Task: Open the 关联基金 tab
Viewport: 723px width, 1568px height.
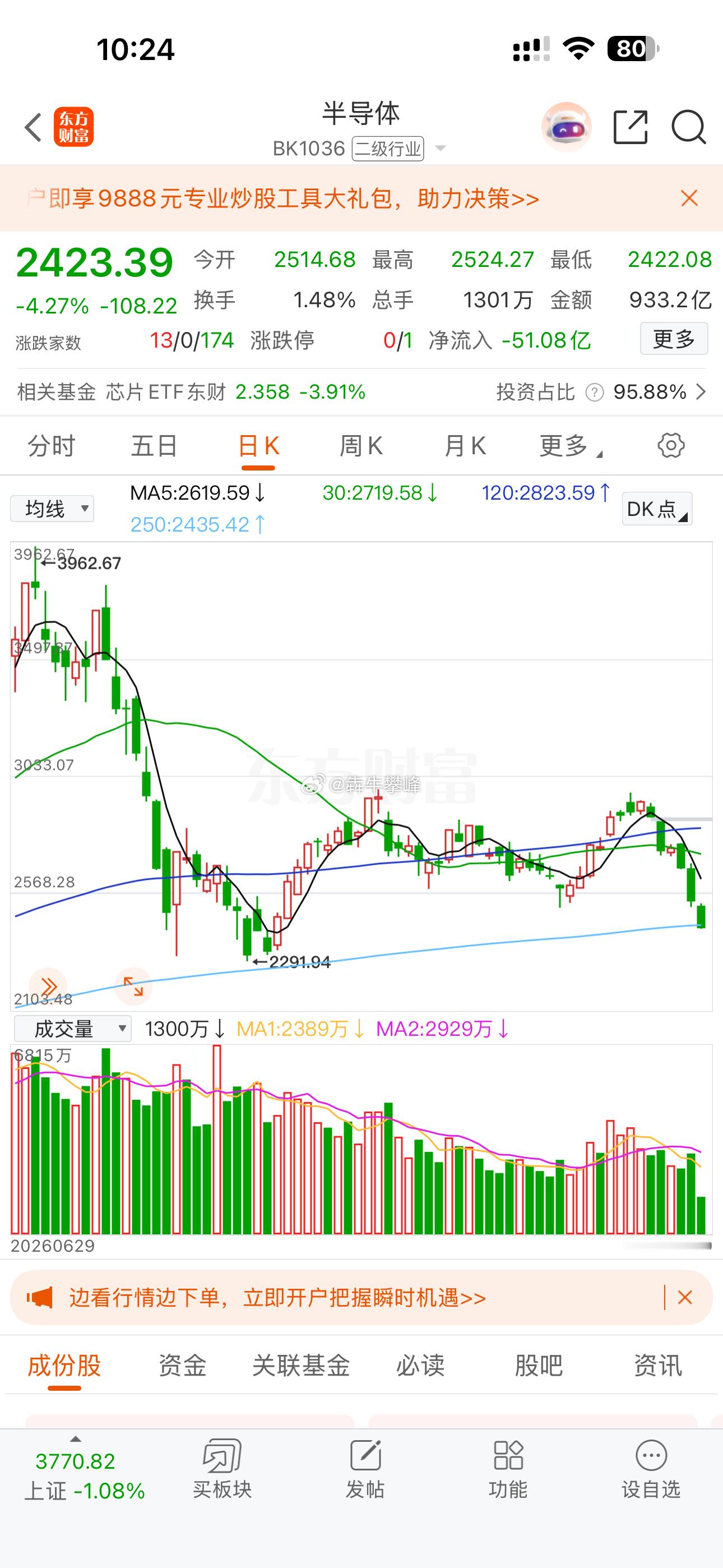Action: (x=302, y=1366)
